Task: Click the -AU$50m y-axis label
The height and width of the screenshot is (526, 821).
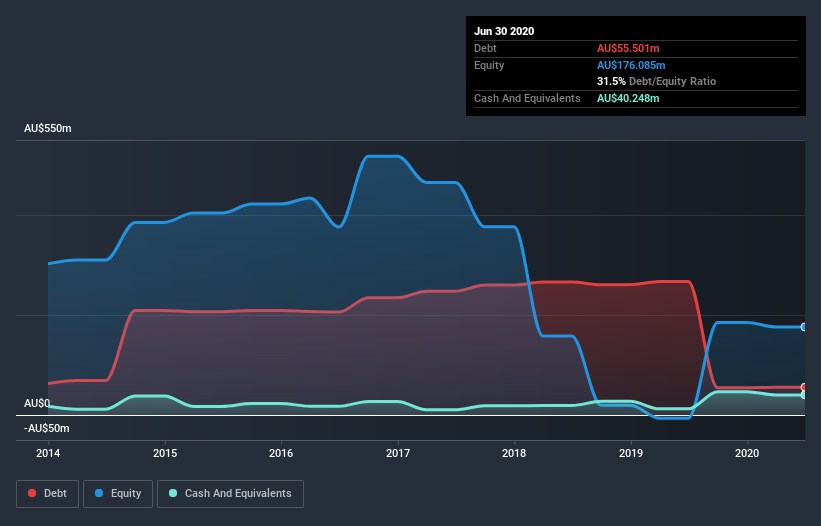Action: (x=47, y=428)
